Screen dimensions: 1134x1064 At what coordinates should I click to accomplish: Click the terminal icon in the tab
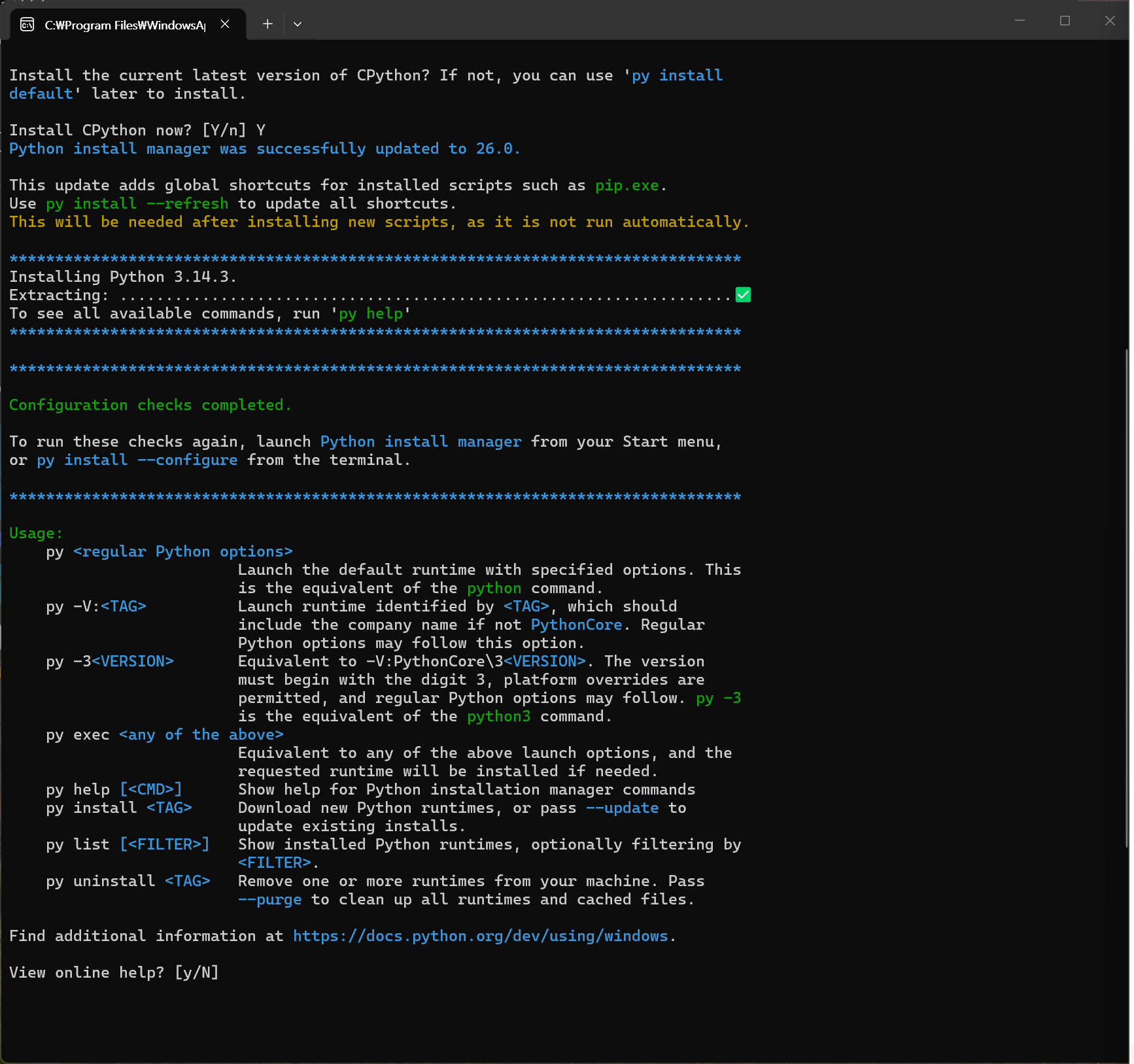(27, 25)
